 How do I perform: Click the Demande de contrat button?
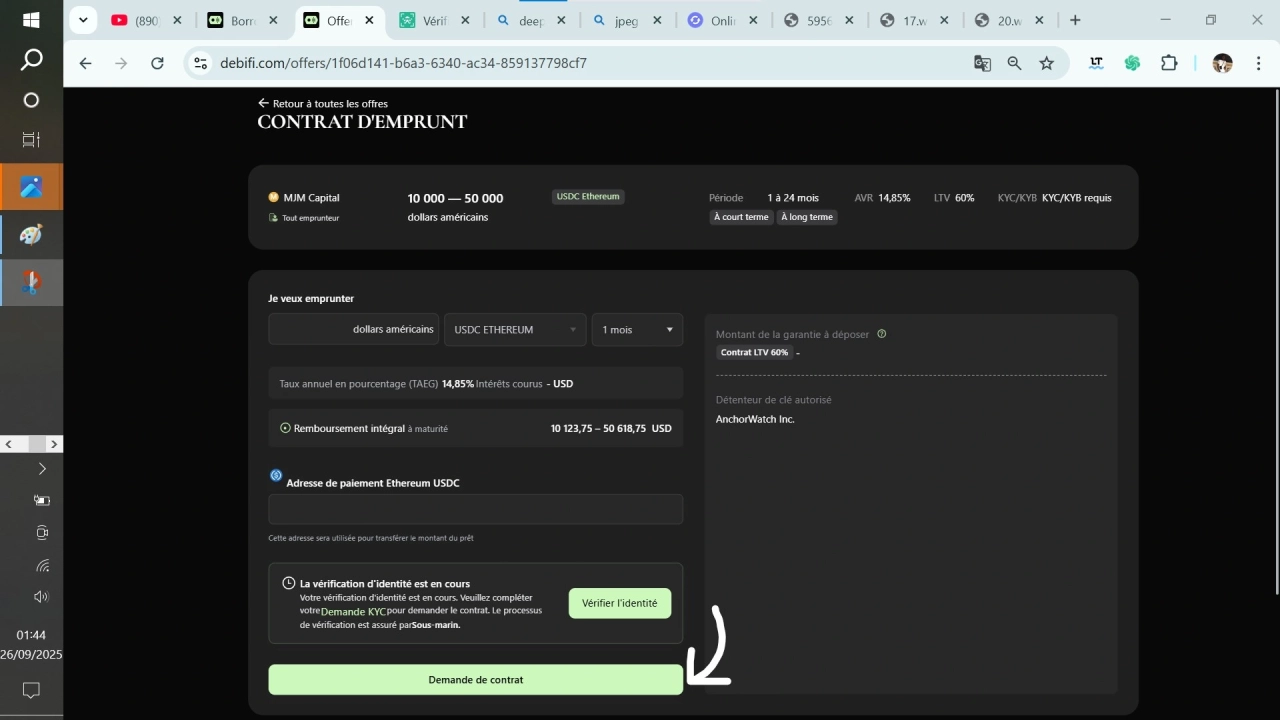click(x=475, y=680)
